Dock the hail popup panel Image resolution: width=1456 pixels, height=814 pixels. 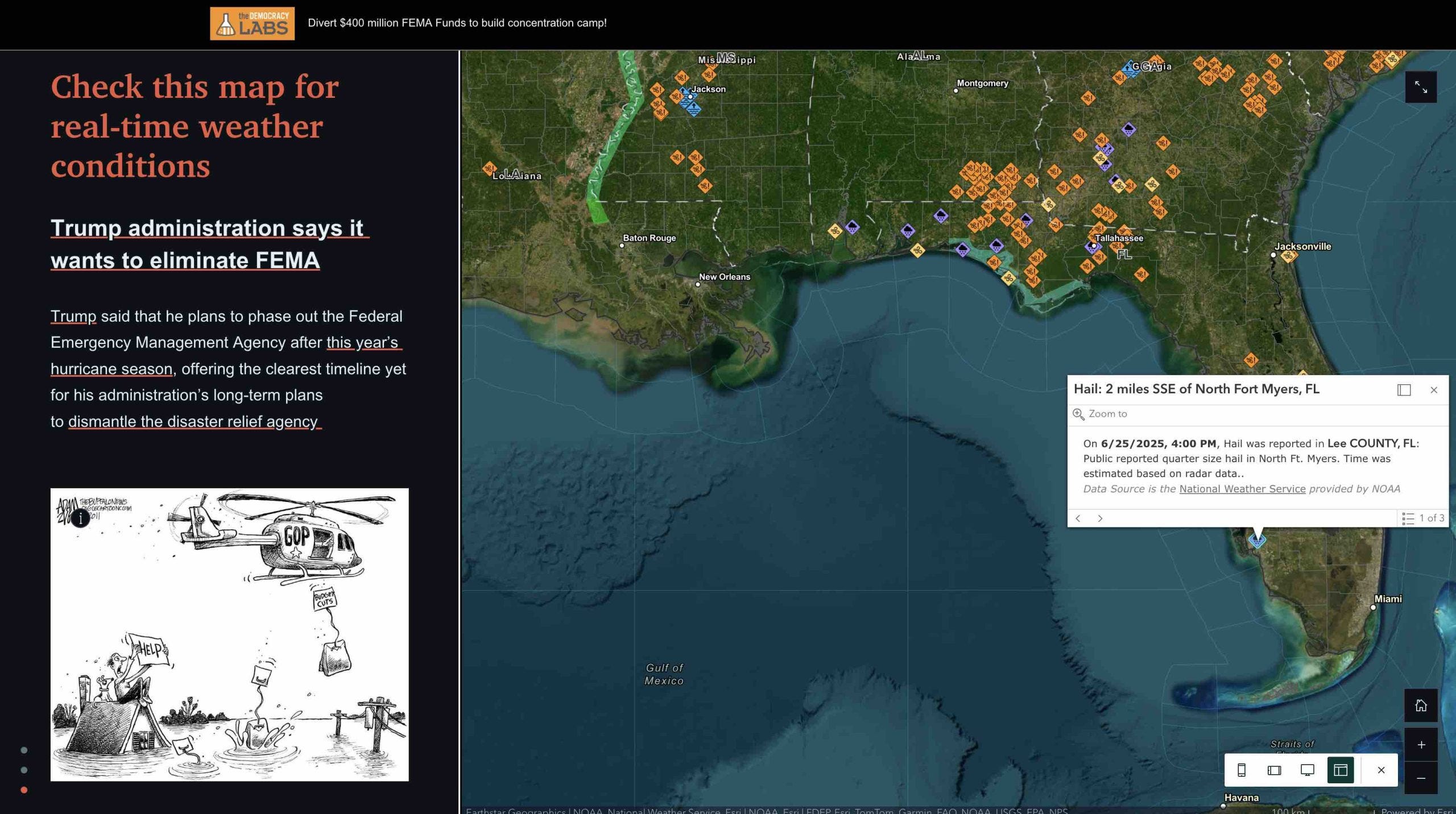click(1404, 390)
